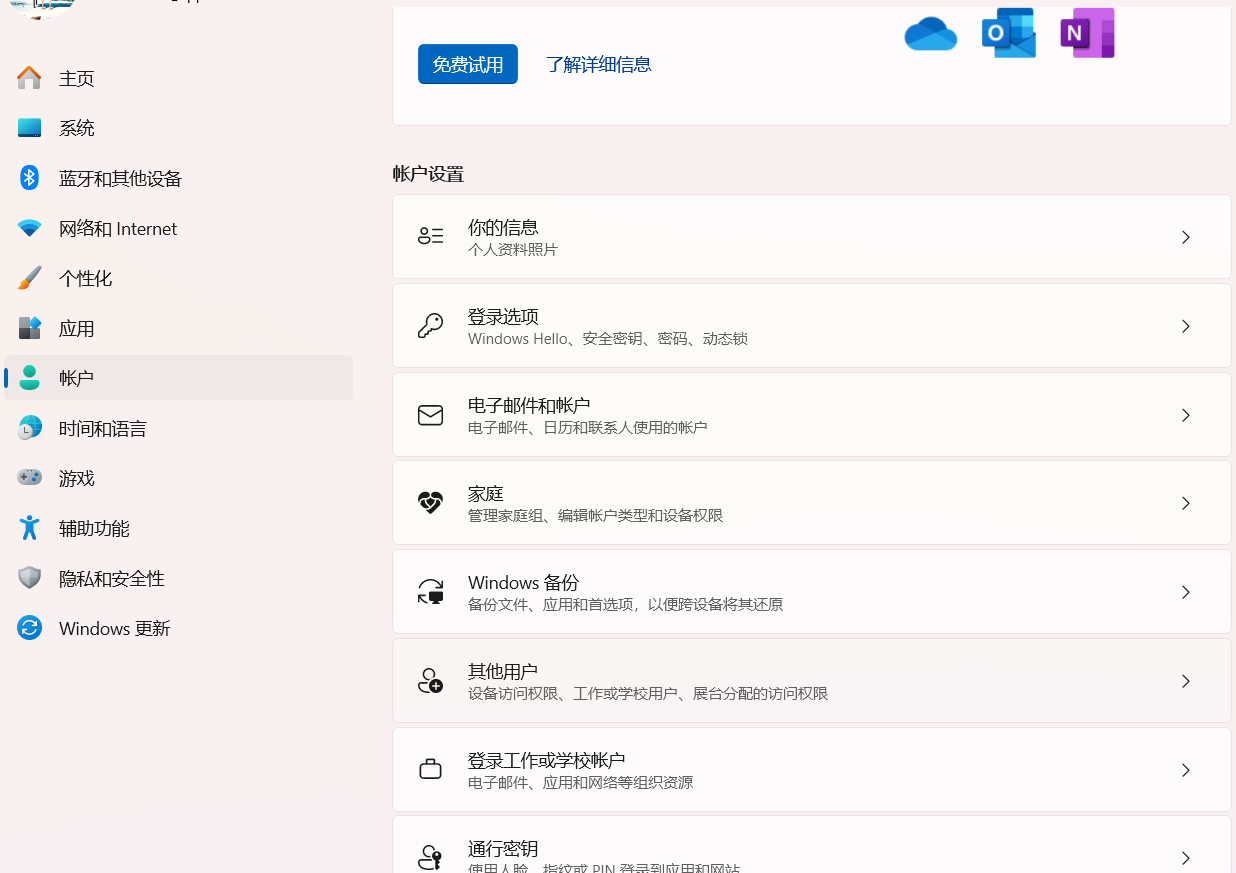The width and height of the screenshot is (1236, 873).
Task: Click the accessibility figure icon for 辅助功能
Action: tap(29, 528)
